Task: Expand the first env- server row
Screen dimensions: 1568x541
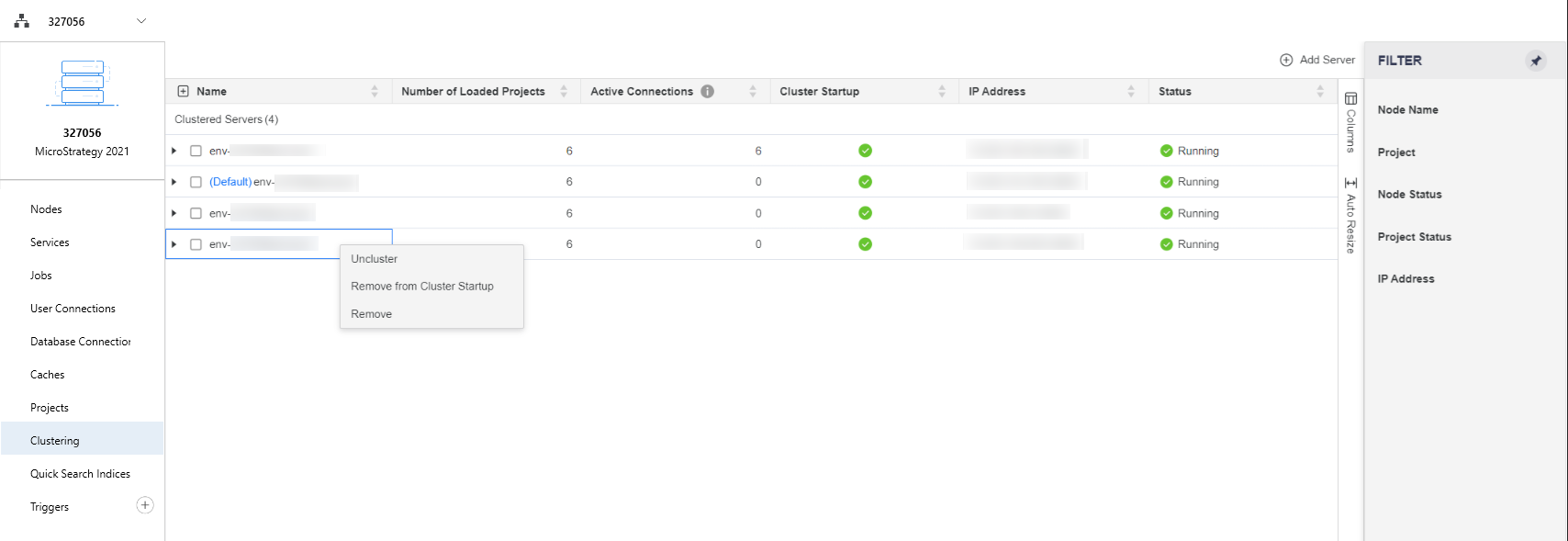Action: [174, 151]
